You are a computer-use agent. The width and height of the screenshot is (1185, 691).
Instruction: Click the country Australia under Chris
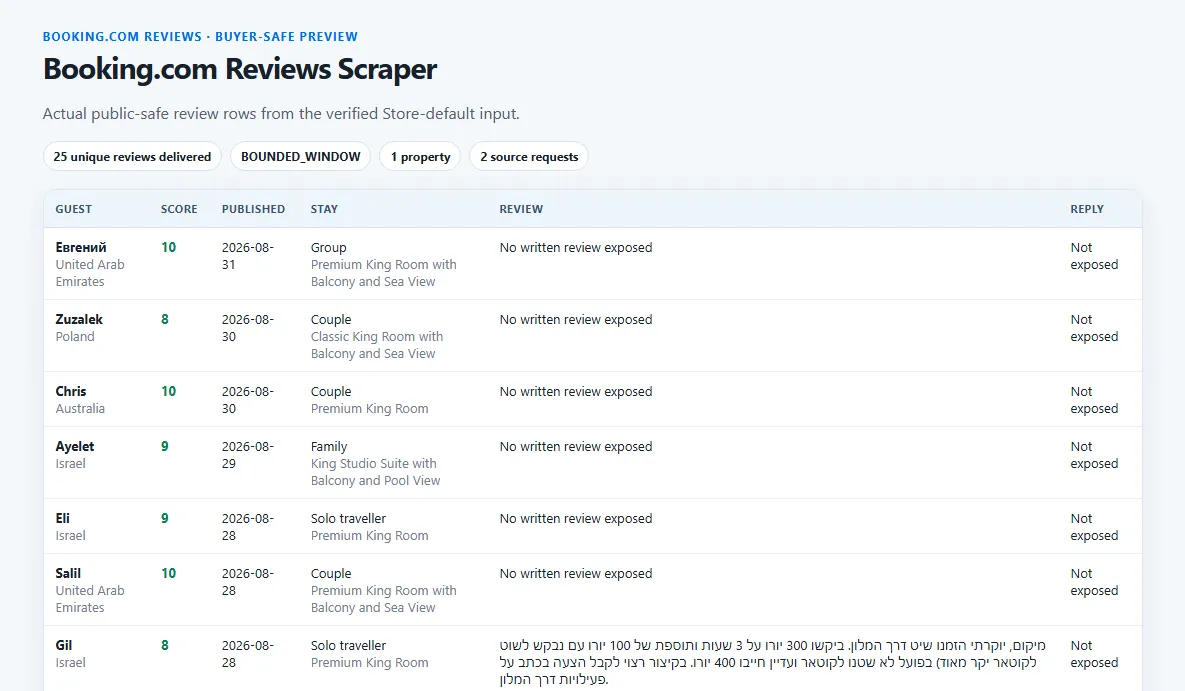point(80,408)
